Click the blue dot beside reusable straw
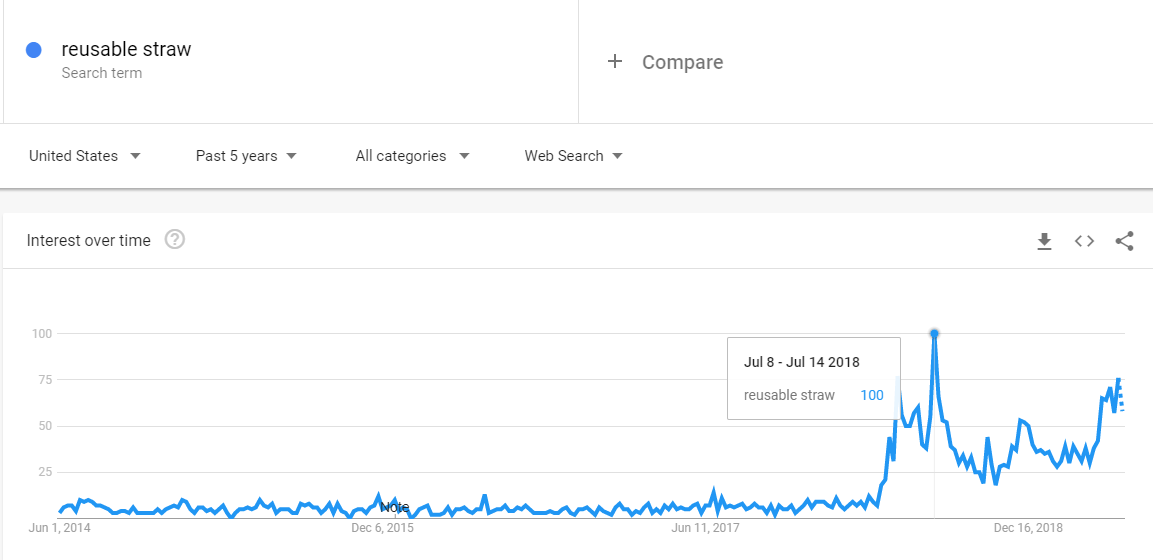Image resolution: width=1153 pixels, height=560 pixels. (x=34, y=50)
